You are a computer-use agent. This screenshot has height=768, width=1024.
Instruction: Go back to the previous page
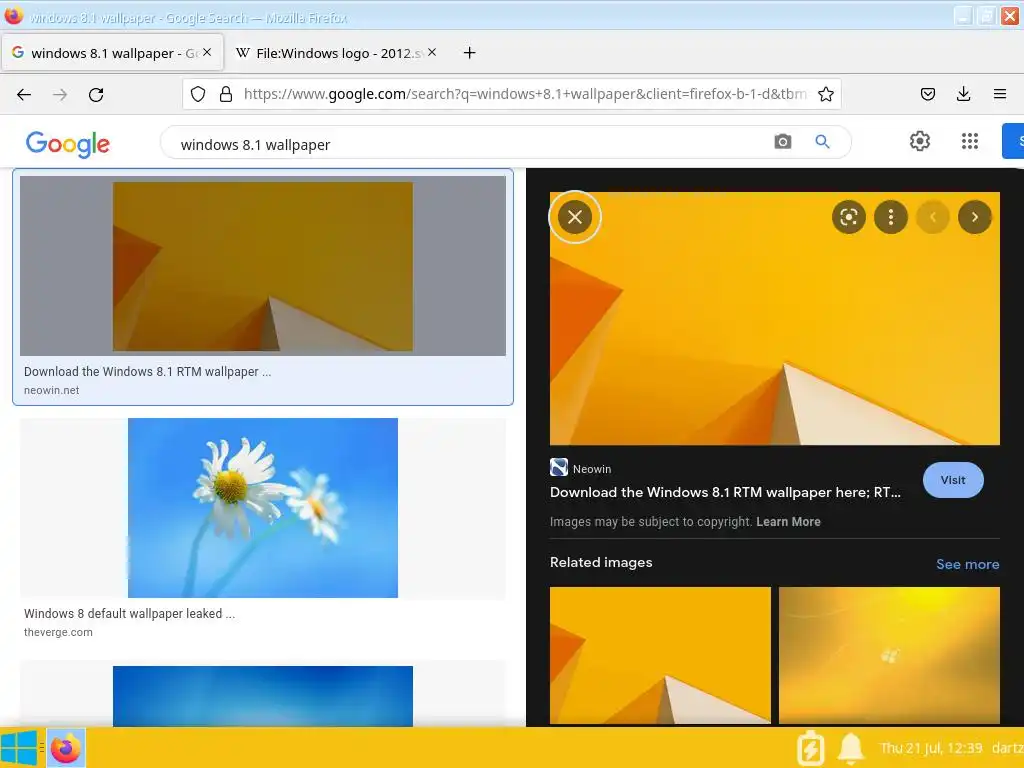tap(24, 95)
